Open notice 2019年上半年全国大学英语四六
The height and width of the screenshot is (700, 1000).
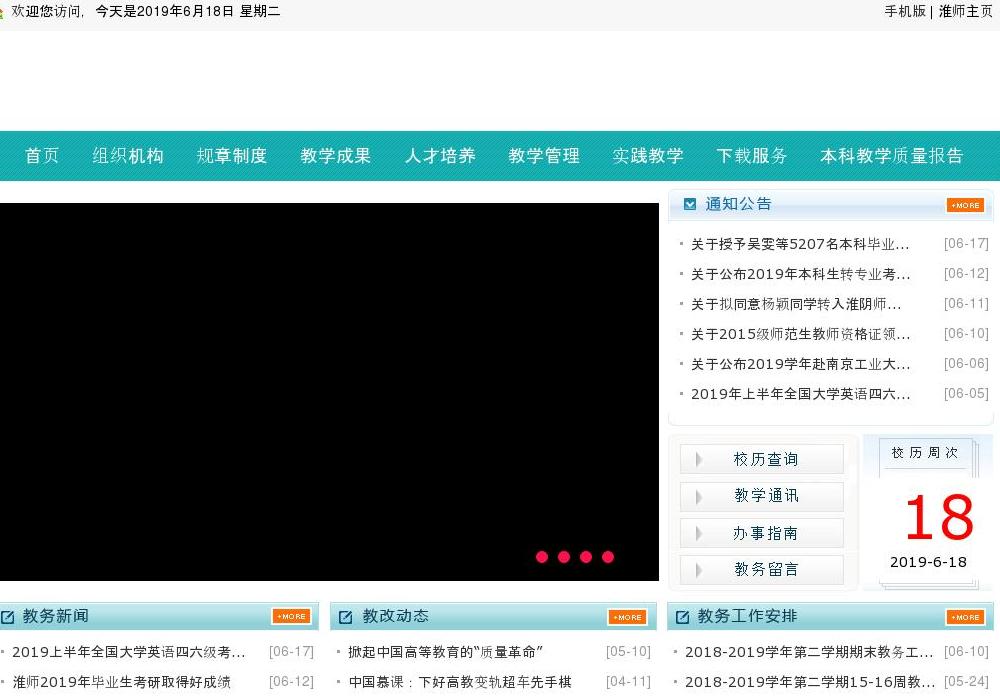[x=800, y=394]
